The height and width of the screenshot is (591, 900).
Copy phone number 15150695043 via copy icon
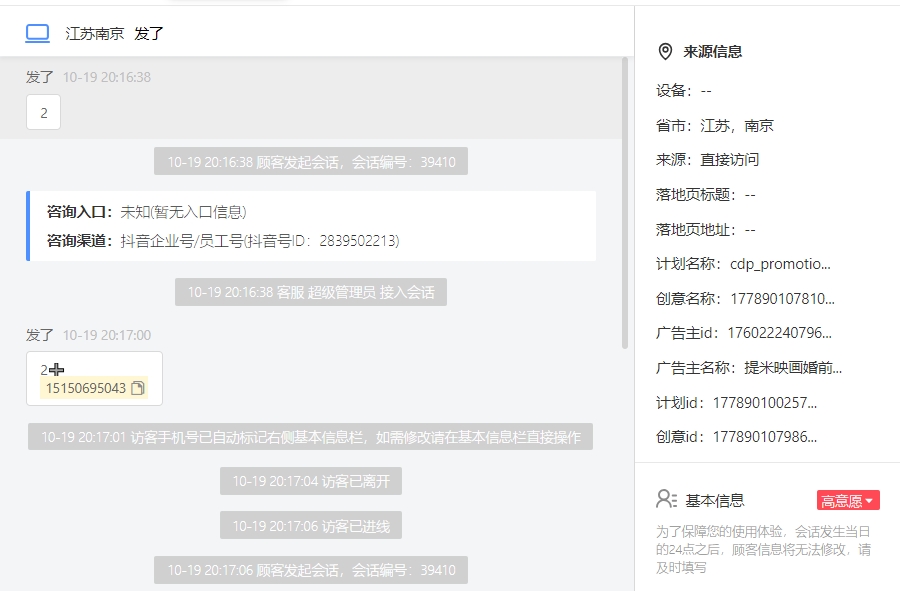click(x=138, y=388)
